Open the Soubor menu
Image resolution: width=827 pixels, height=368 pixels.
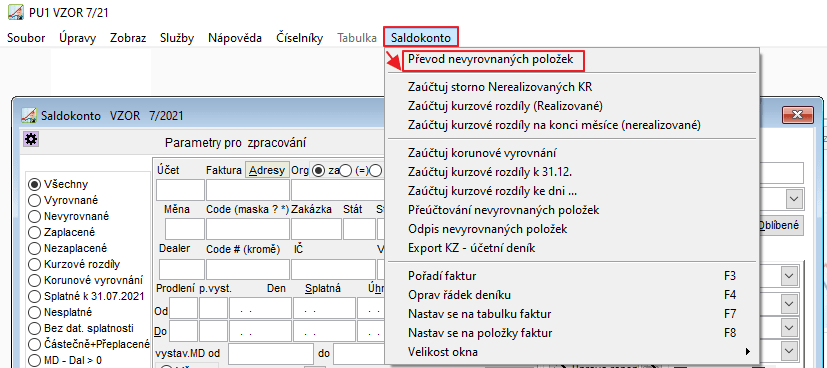pos(26,38)
